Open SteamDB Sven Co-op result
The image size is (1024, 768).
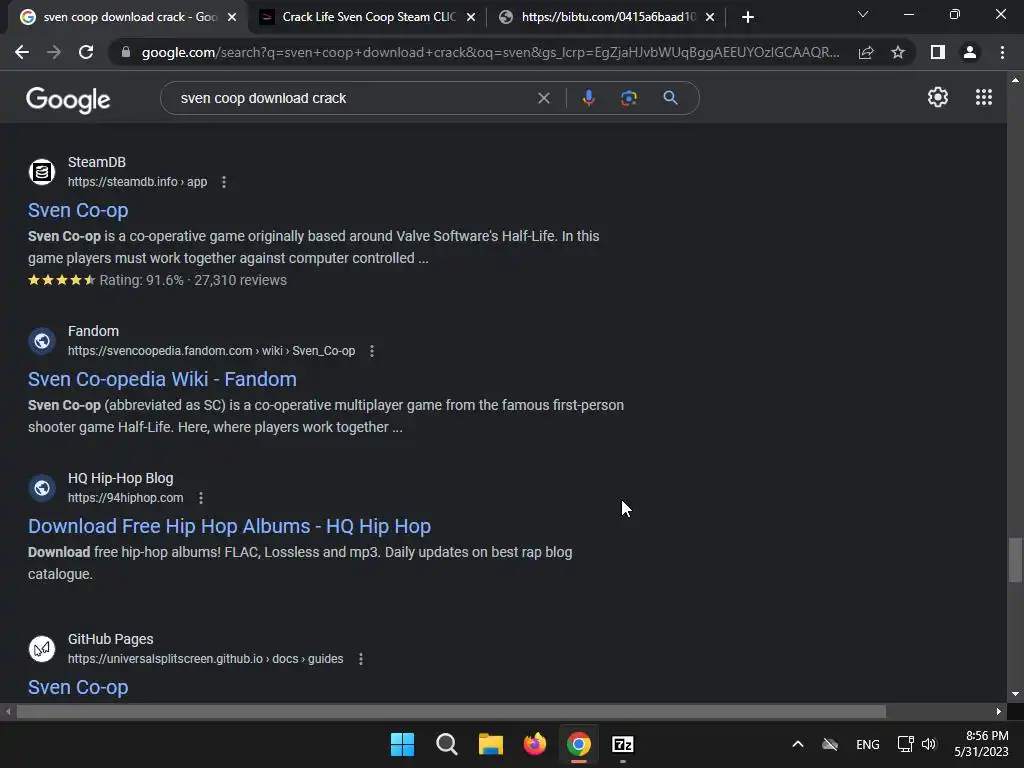click(x=78, y=210)
